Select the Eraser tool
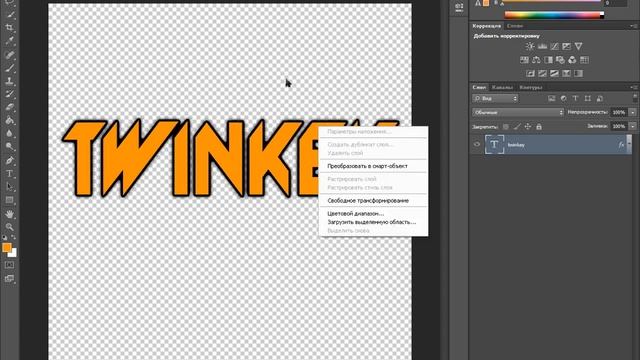This screenshot has width=640, height=360. 9,107
